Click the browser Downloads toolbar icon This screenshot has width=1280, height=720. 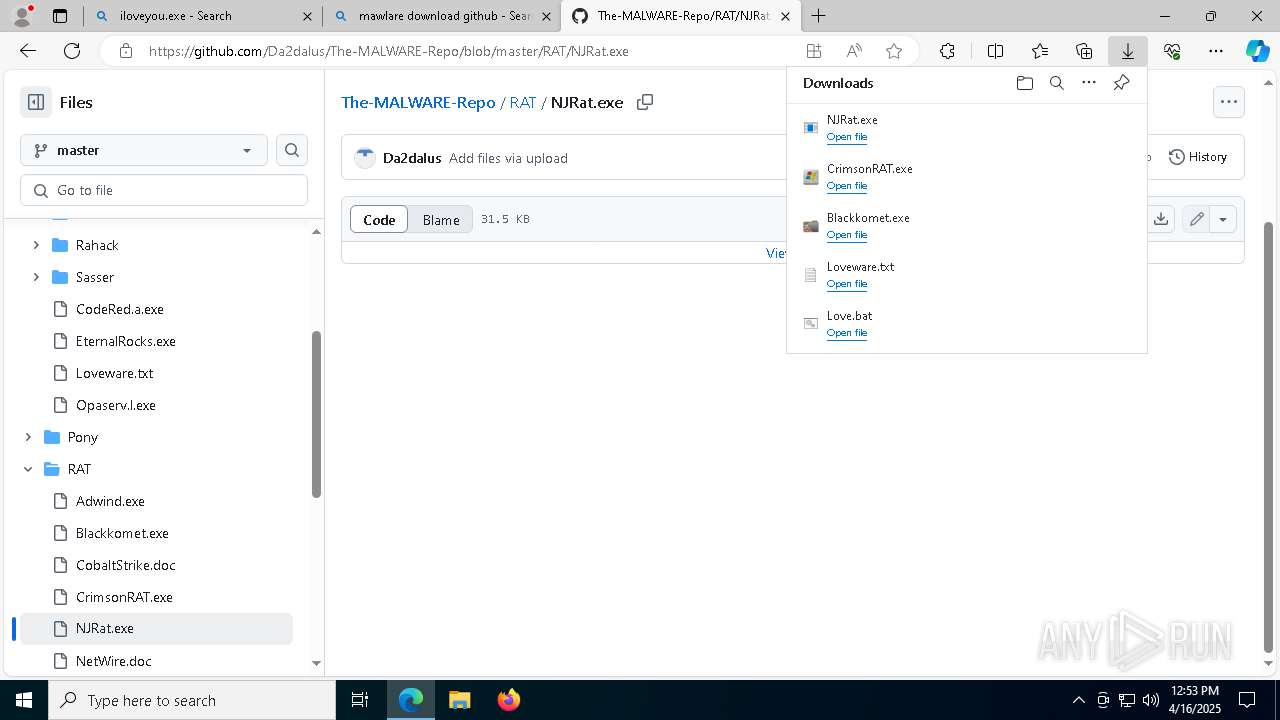pyautogui.click(x=1127, y=51)
